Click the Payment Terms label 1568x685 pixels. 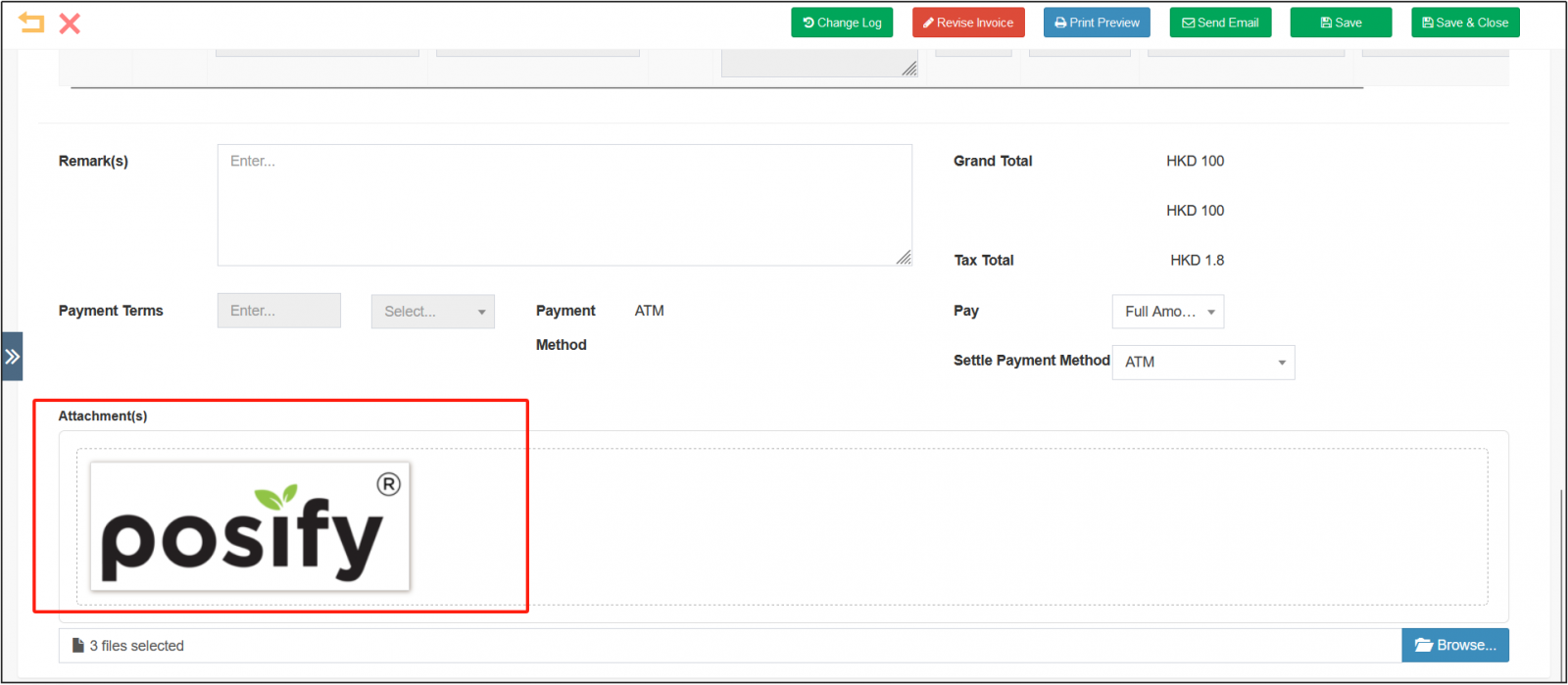(111, 311)
